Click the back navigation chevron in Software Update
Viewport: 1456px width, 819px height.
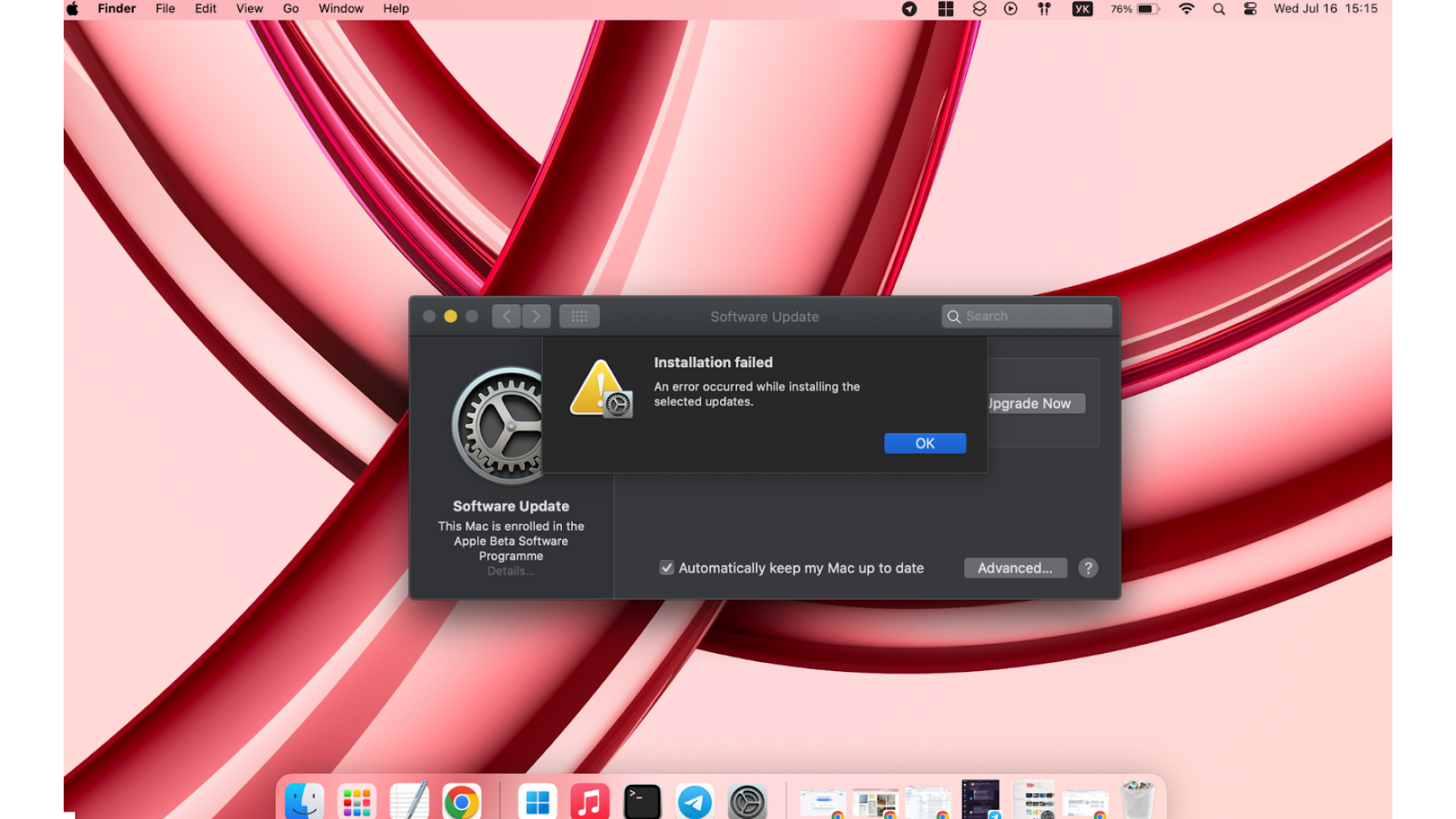tap(506, 316)
